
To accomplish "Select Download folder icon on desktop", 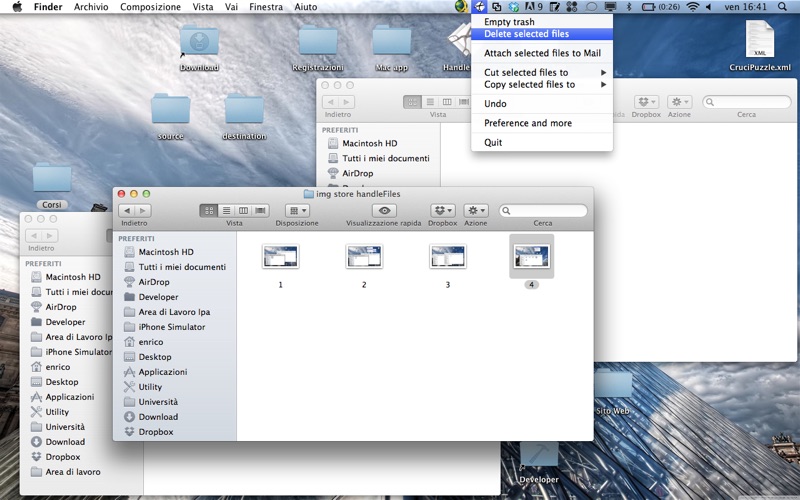I will [x=199, y=42].
